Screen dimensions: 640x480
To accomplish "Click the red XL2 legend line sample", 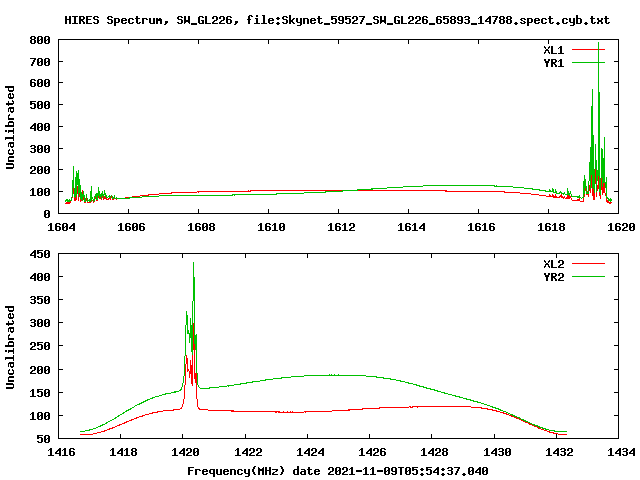I will [x=588, y=263].
